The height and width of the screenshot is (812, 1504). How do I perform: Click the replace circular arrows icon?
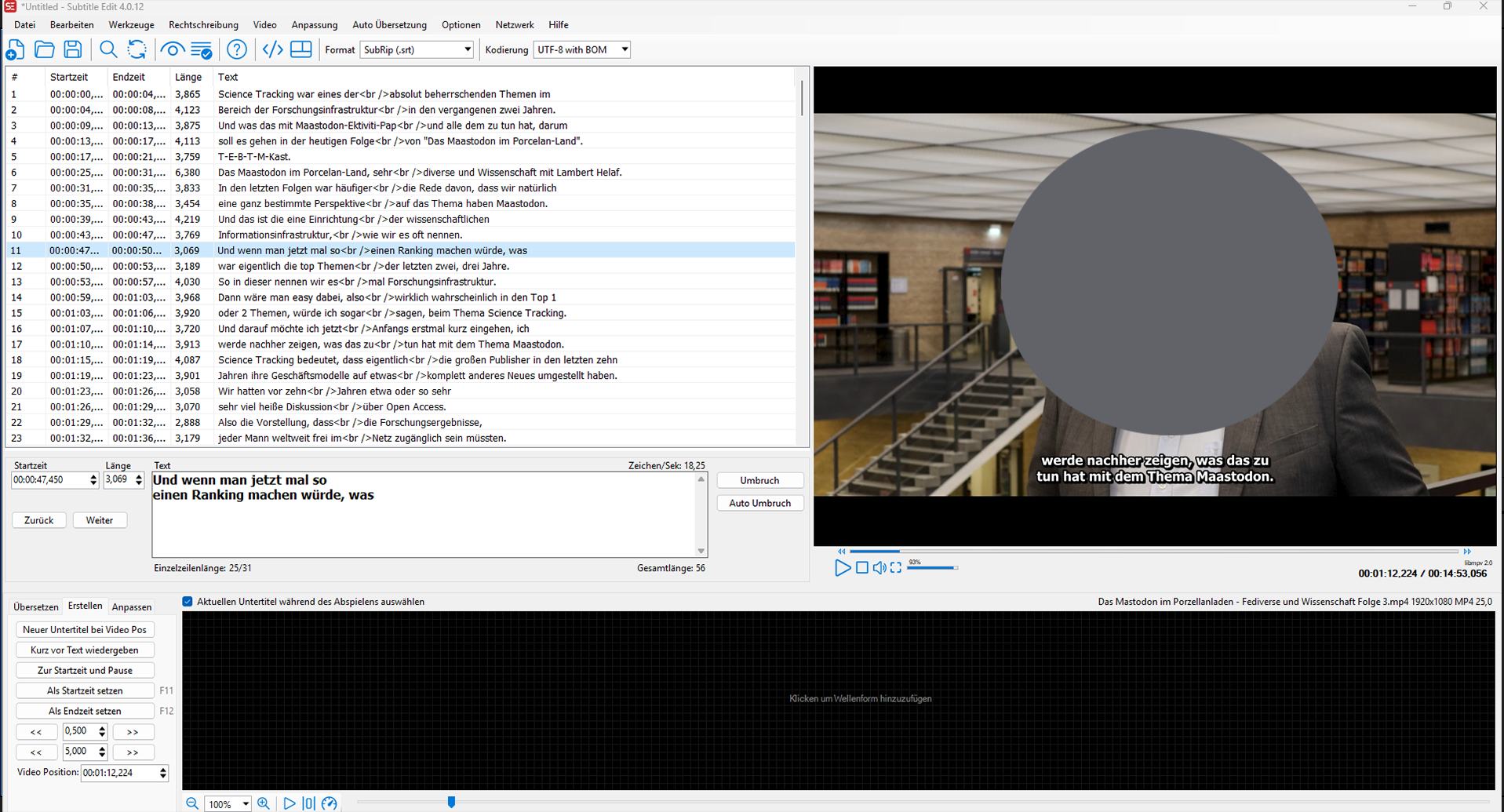pyautogui.click(x=137, y=50)
